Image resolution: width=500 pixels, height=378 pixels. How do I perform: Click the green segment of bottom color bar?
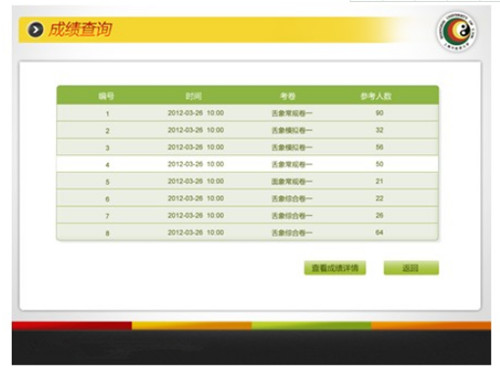311,326
